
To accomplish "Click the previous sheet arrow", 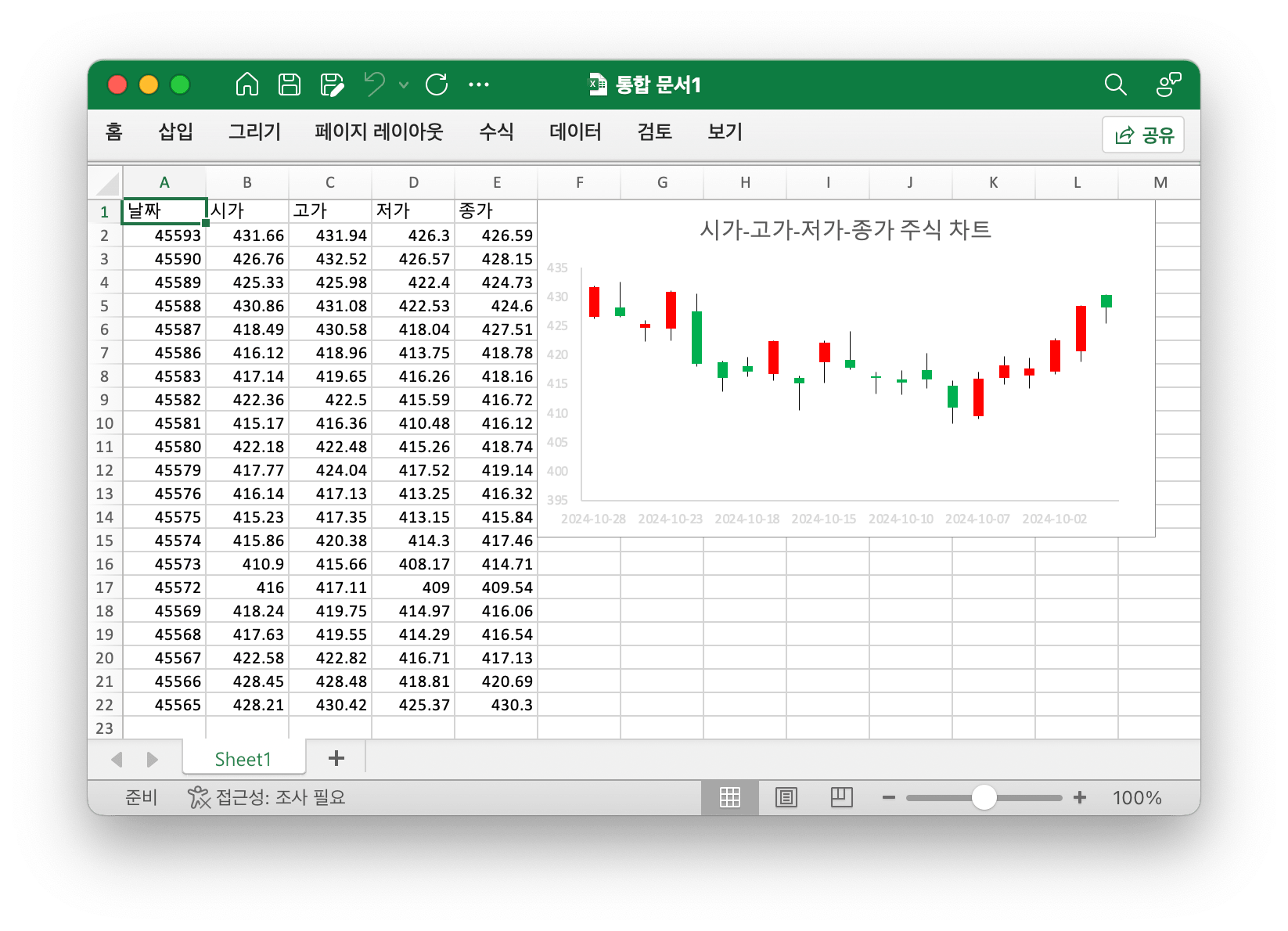I will click(x=117, y=759).
